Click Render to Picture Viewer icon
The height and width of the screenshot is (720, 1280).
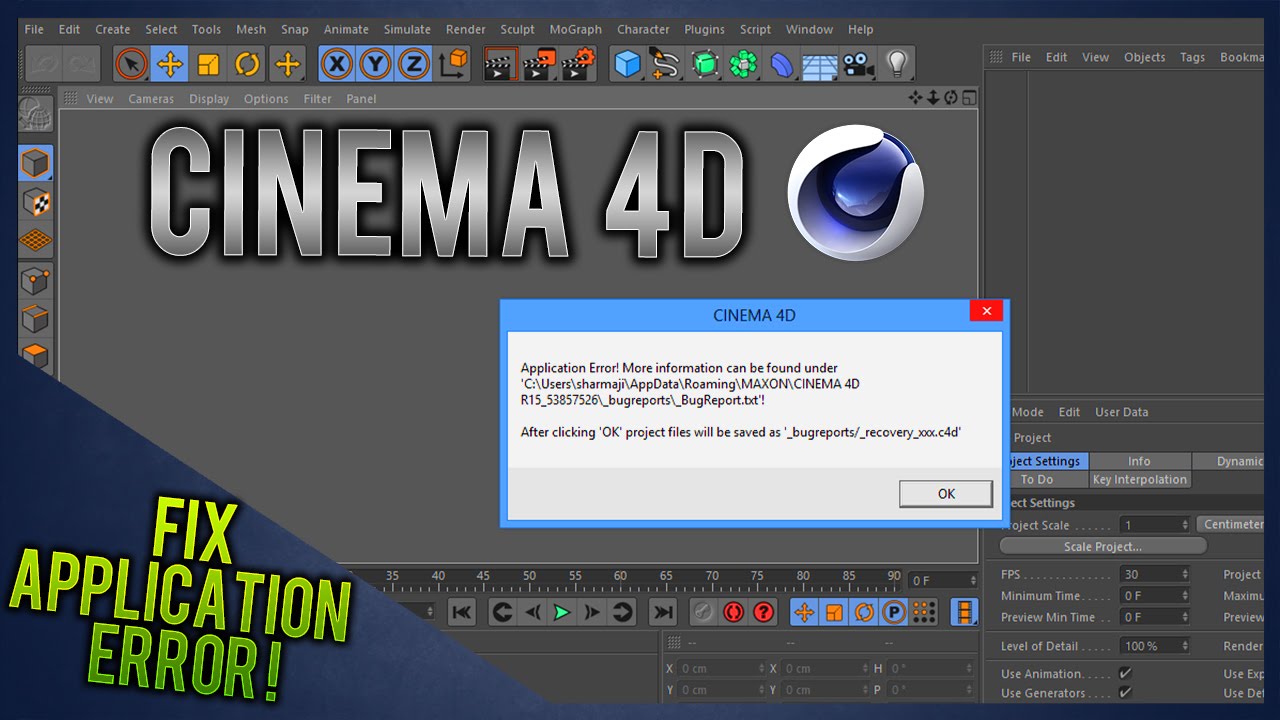point(539,65)
